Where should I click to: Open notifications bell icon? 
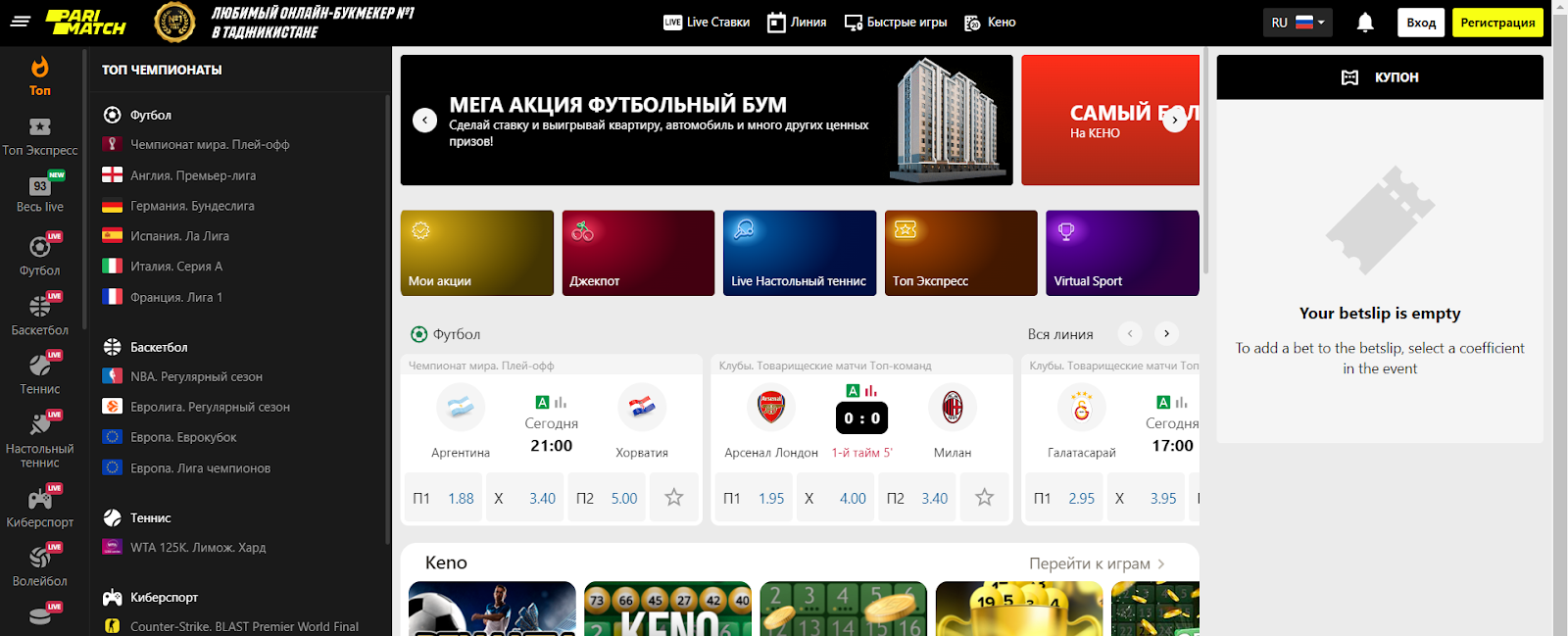pos(1365,22)
